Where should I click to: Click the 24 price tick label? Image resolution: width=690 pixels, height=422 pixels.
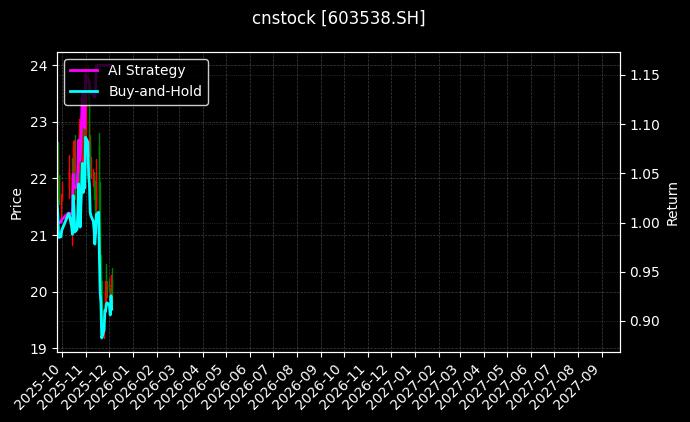[39, 66]
